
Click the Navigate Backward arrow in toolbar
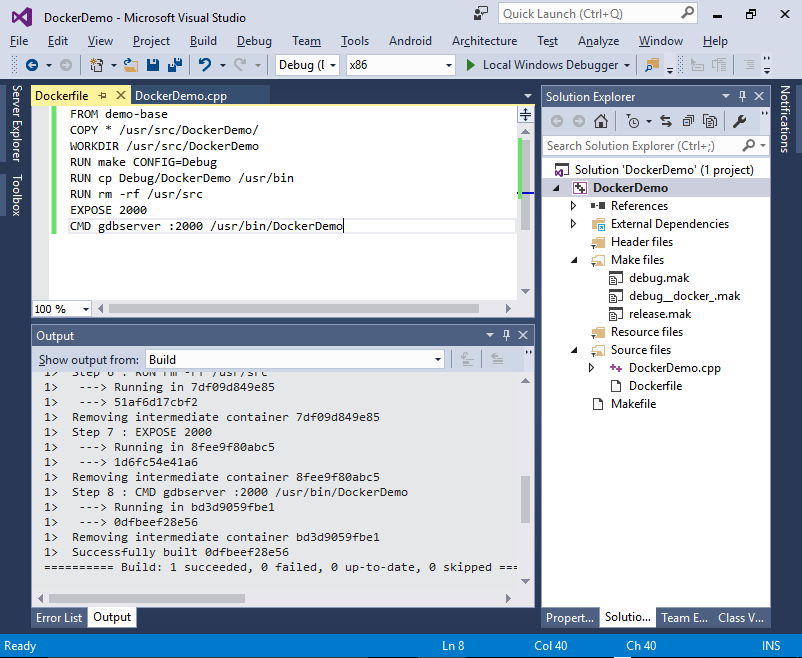click(32, 65)
